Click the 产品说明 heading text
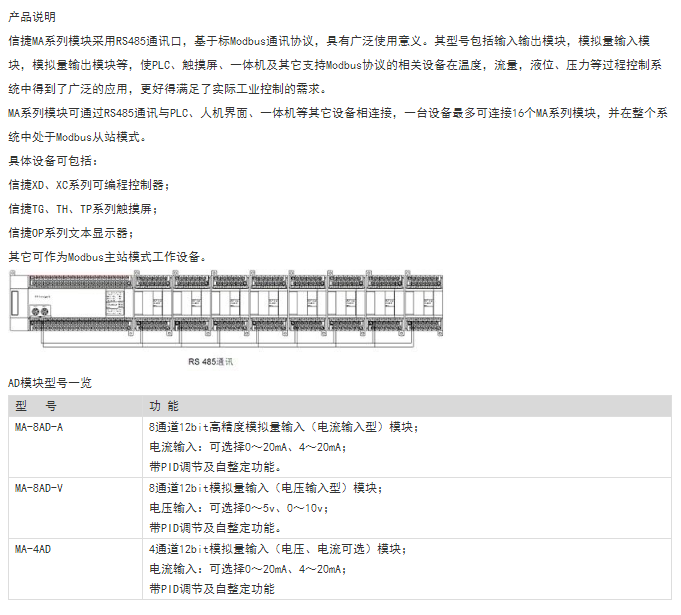 (32, 17)
